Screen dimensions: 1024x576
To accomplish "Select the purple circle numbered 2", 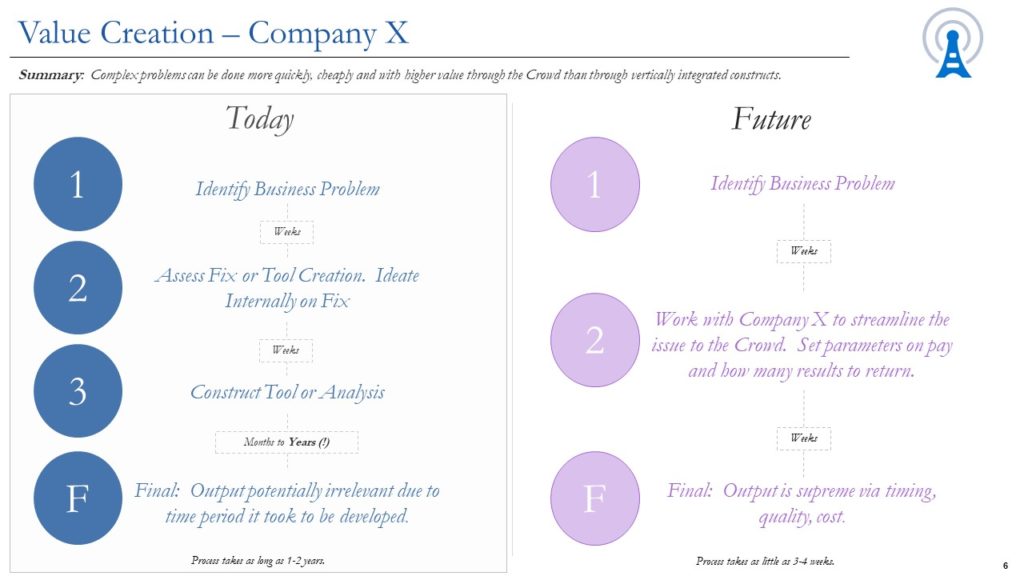I will click(595, 340).
